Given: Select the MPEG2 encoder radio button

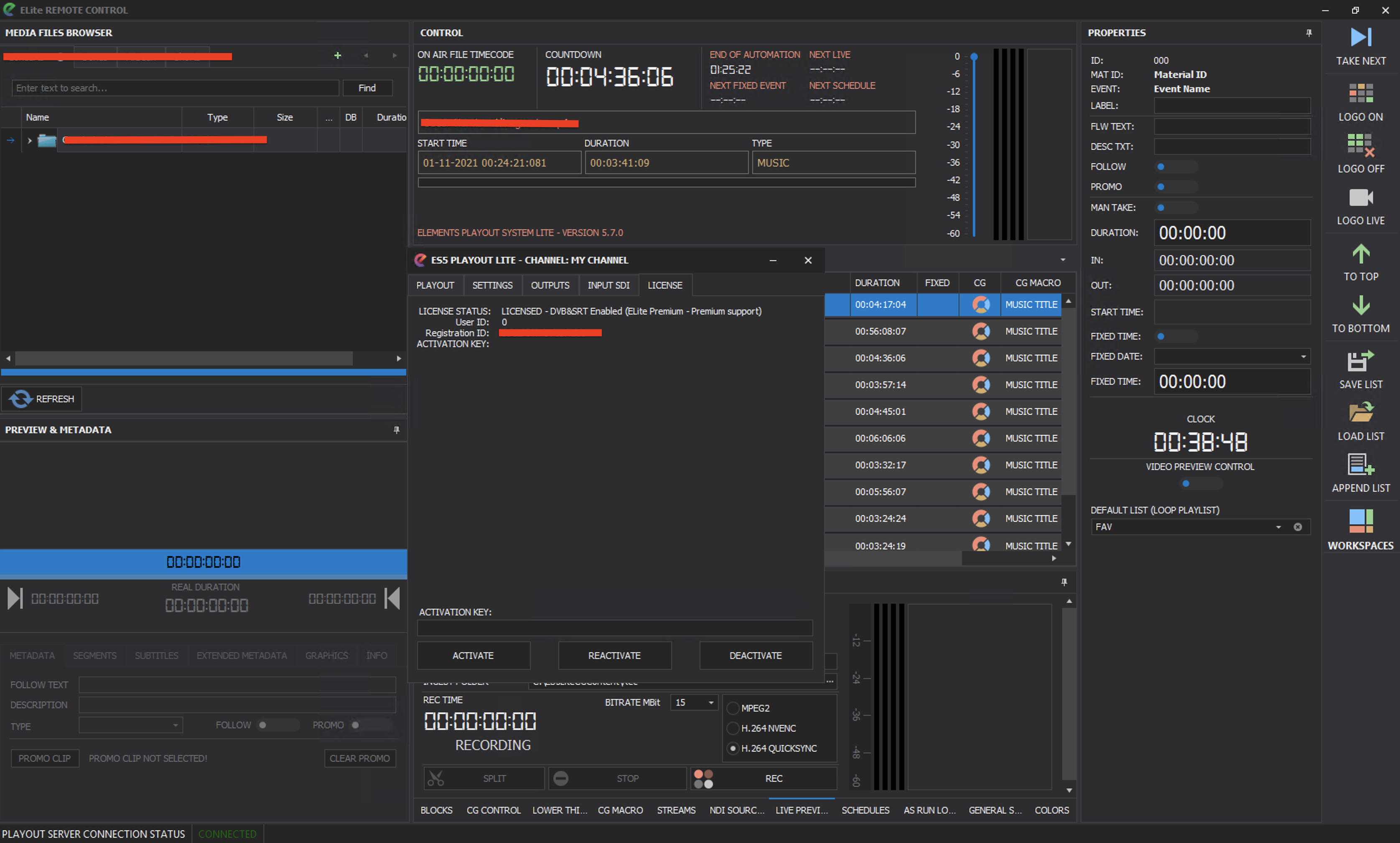Looking at the screenshot, I should coord(733,708).
